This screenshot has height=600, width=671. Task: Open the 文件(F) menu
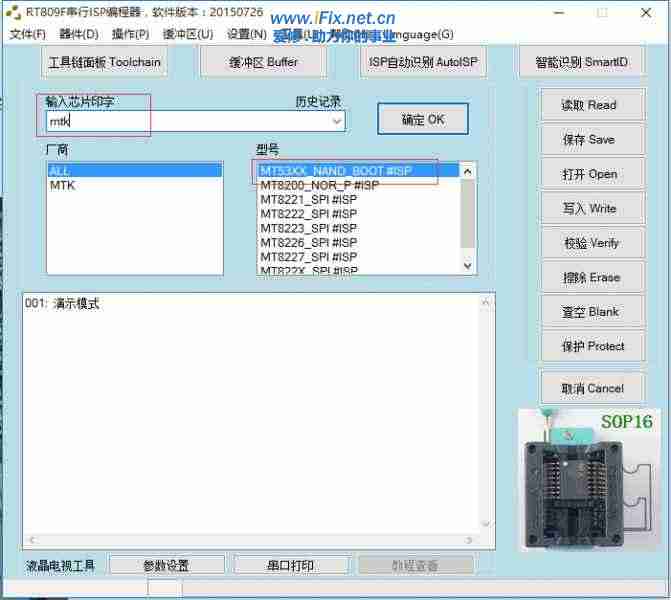tap(28, 34)
